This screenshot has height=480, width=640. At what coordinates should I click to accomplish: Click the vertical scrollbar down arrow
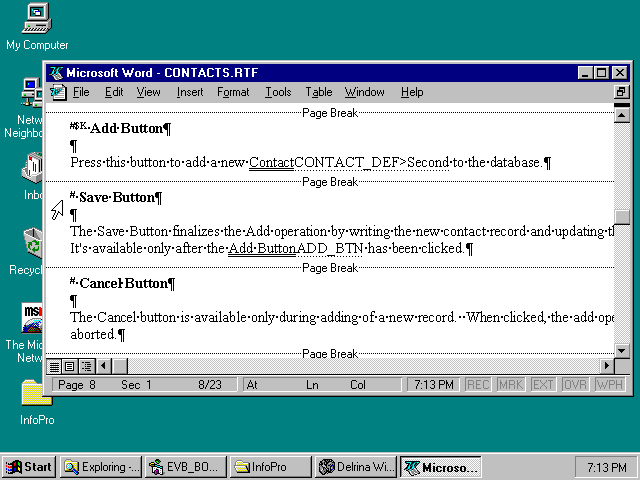[622, 350]
